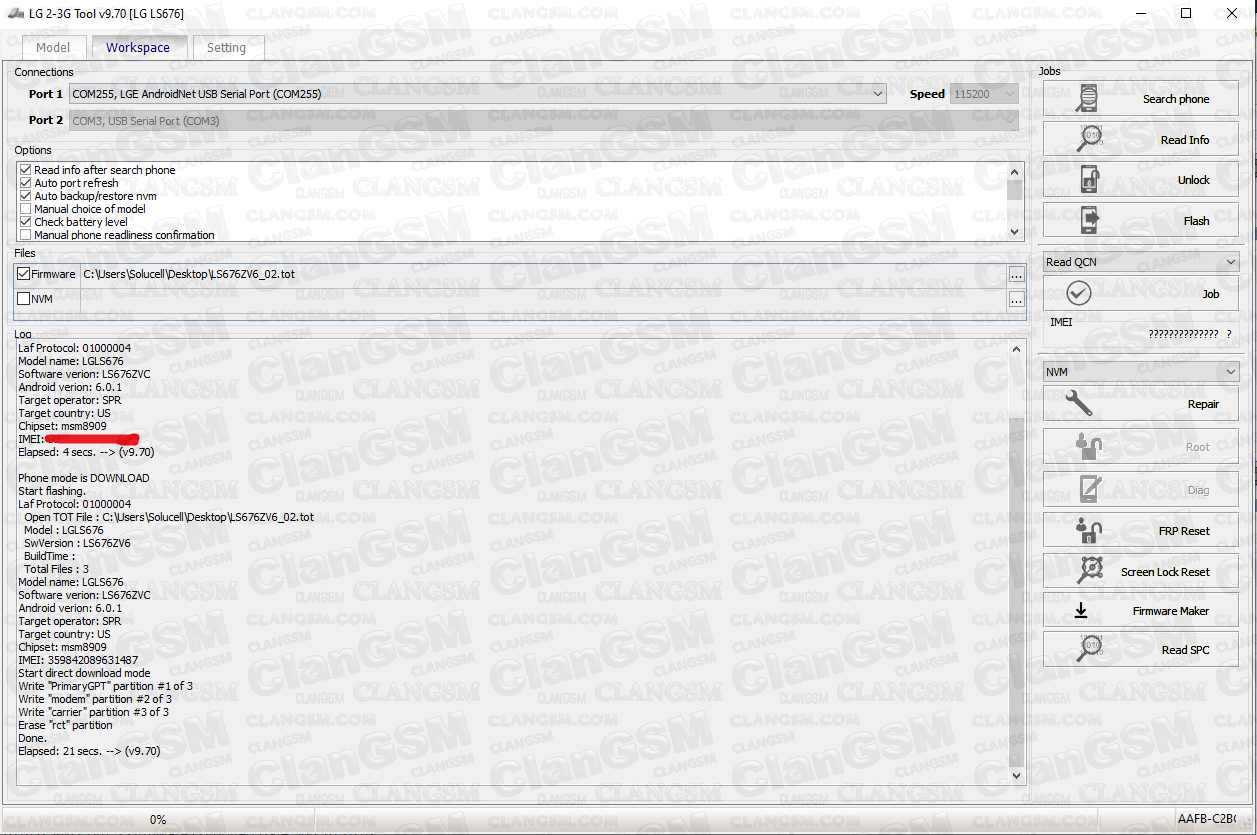Viewport: 1257px width, 835px height.
Task: Click the Search phone icon
Action: (1086, 99)
